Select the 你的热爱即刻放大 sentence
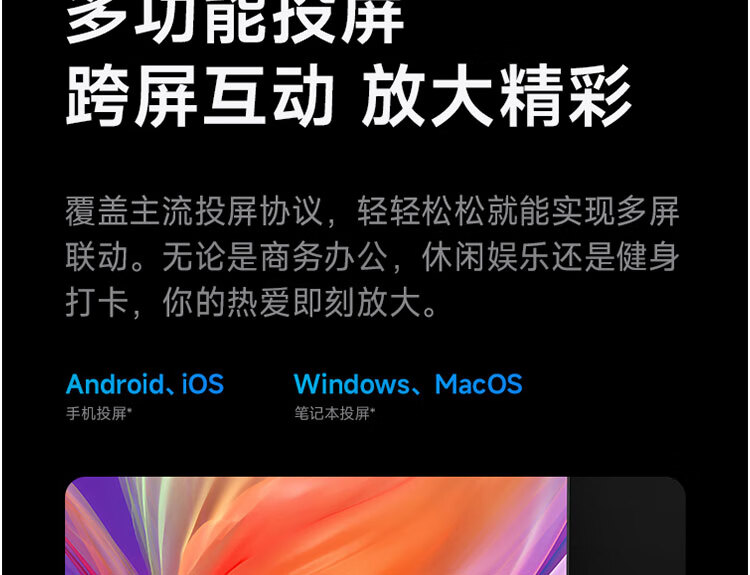 [x=292, y=302]
